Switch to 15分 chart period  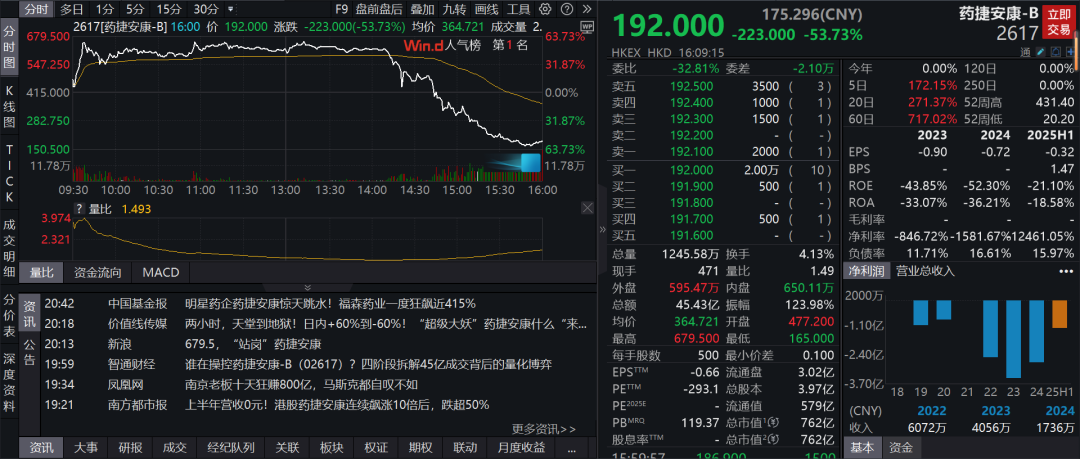pyautogui.click(x=169, y=10)
